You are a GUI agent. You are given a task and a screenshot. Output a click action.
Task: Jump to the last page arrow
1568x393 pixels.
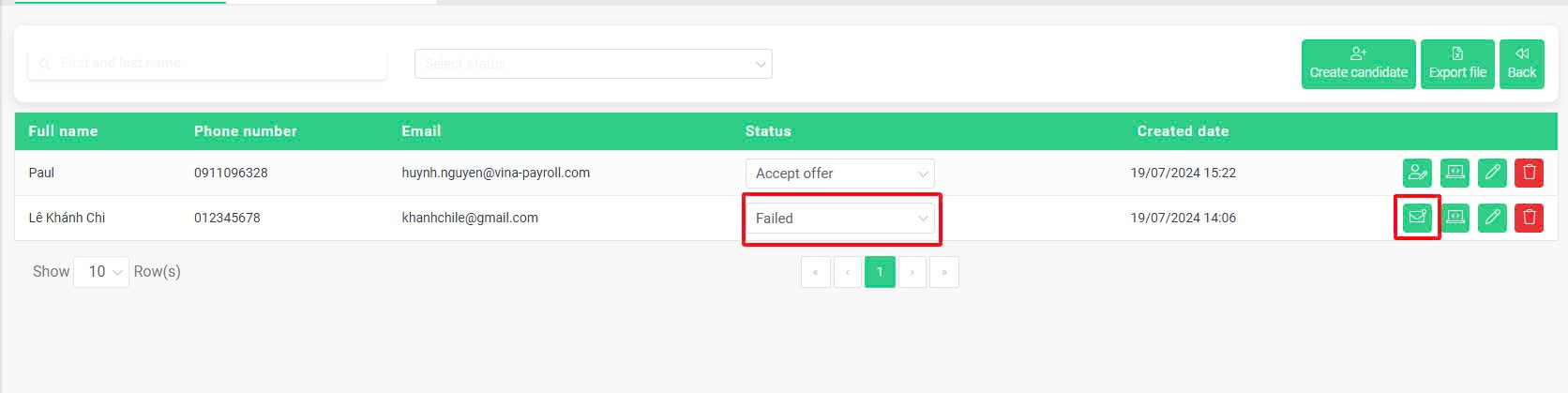pyautogui.click(x=944, y=272)
